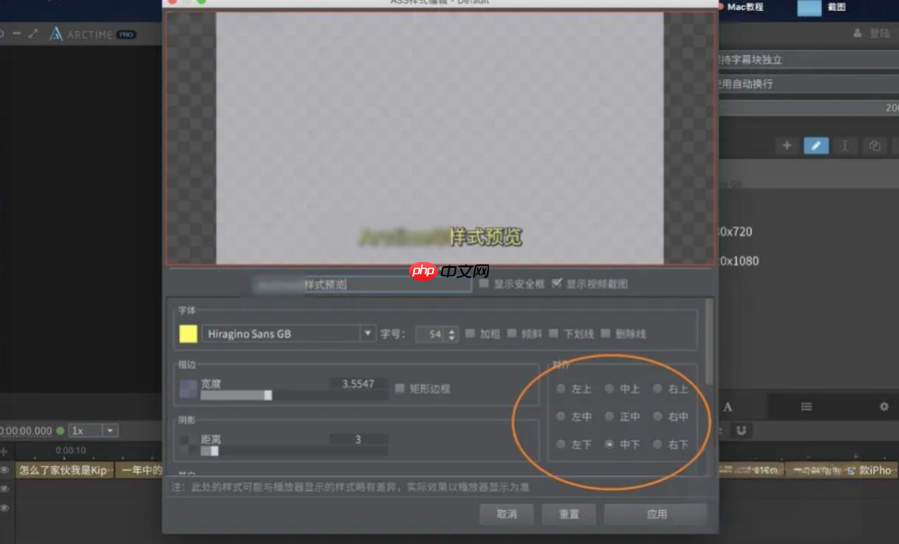The image size is (899, 544).
Task: Enable the 删除线 strikethrough checkbox
Action: (x=605, y=333)
